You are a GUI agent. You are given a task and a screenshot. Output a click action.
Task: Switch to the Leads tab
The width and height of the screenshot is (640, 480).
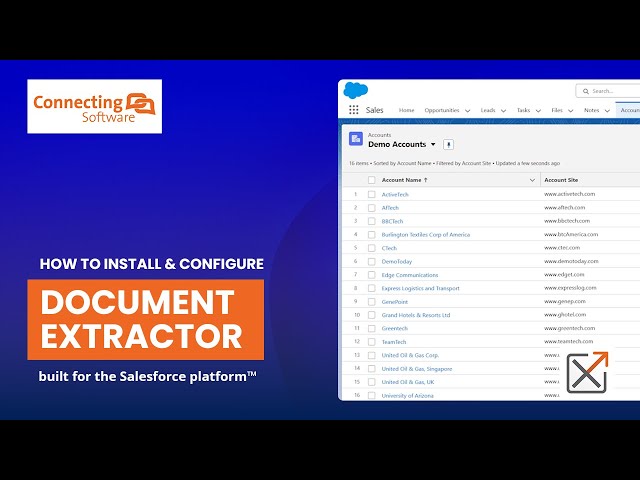tap(488, 110)
